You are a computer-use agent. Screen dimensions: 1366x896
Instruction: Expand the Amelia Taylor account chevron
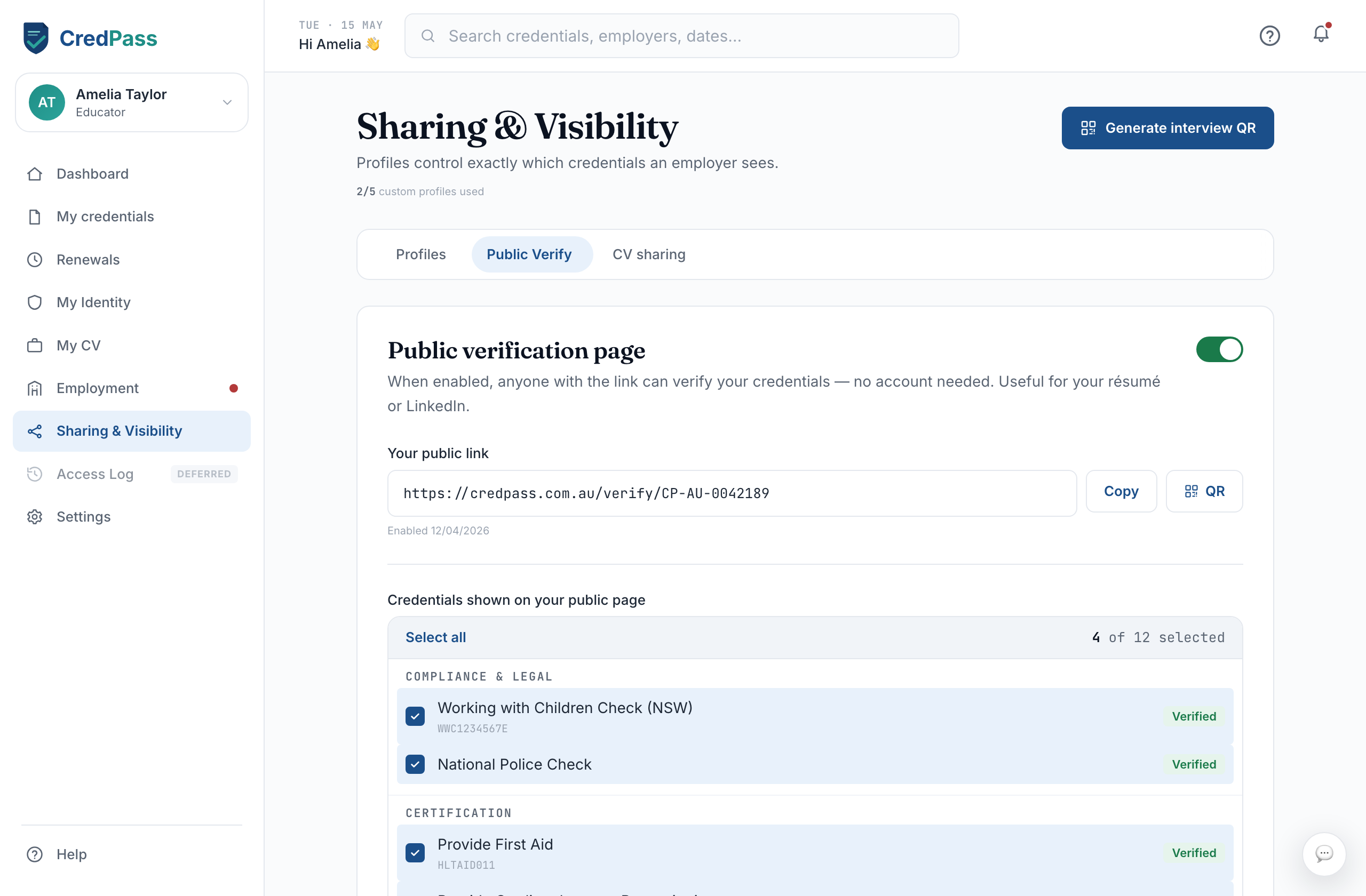(x=227, y=102)
